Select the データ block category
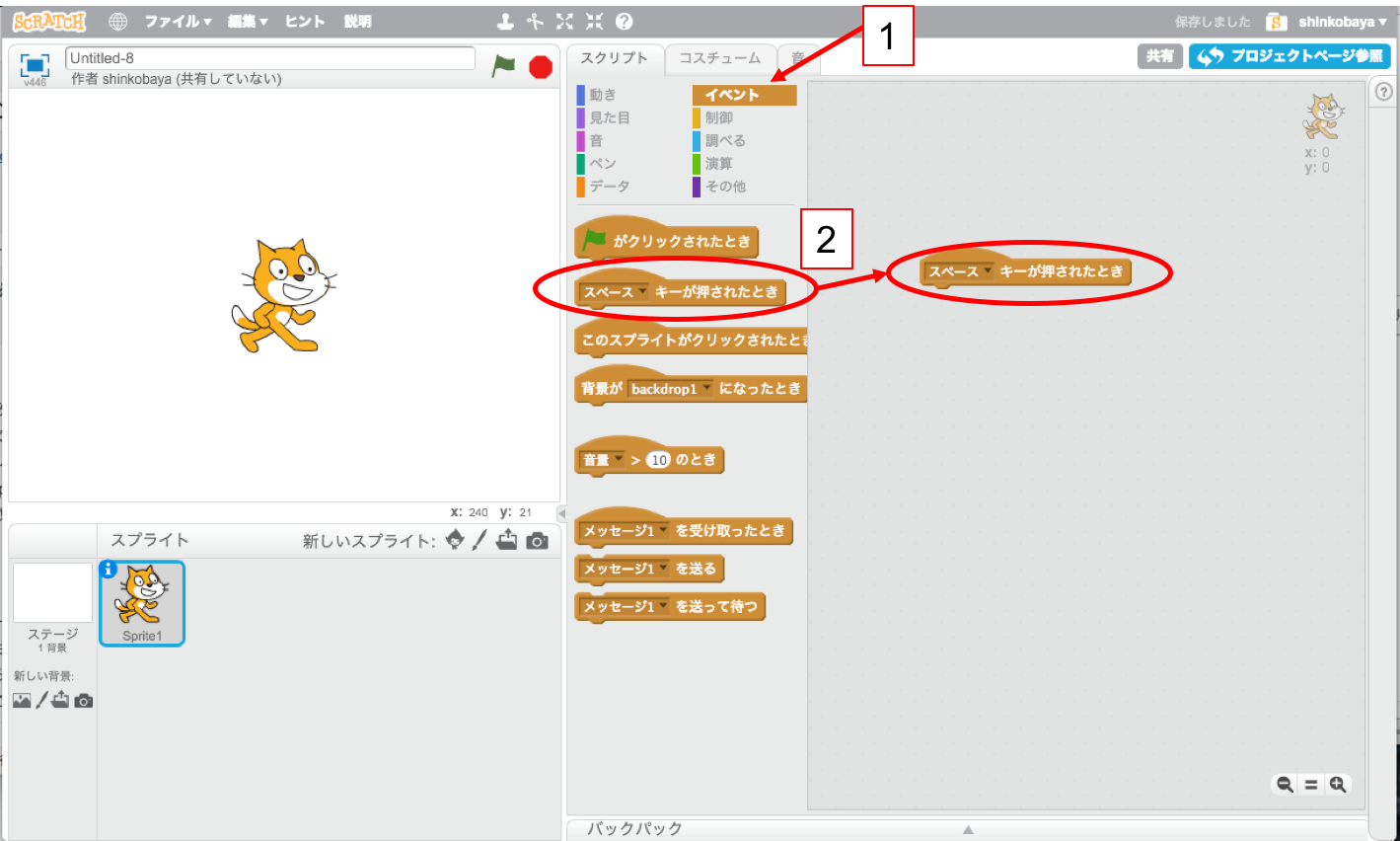1400x841 pixels. pos(610,186)
